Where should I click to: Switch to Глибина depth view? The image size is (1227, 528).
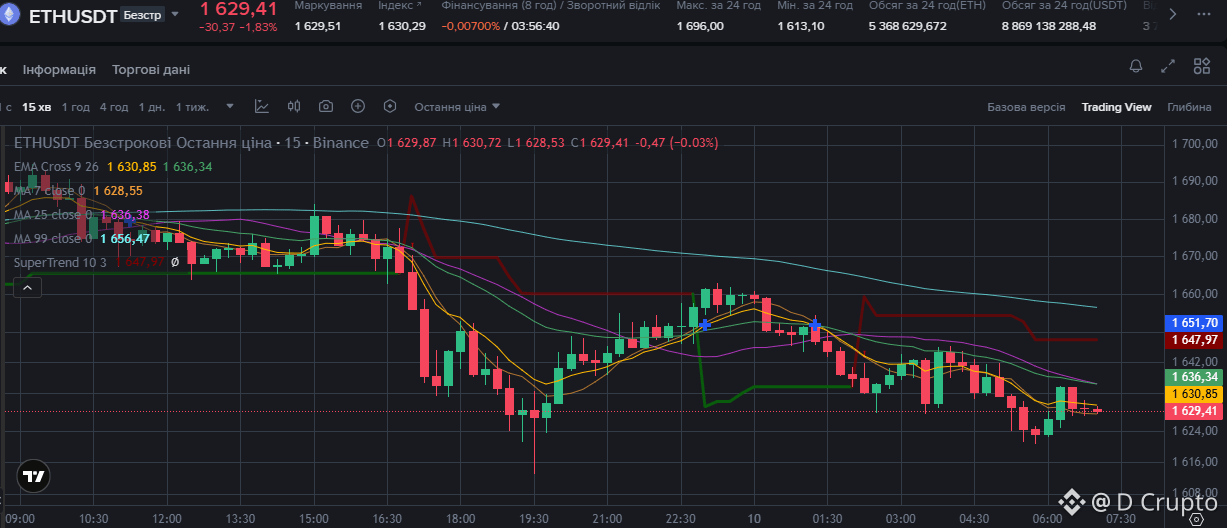[1189, 107]
